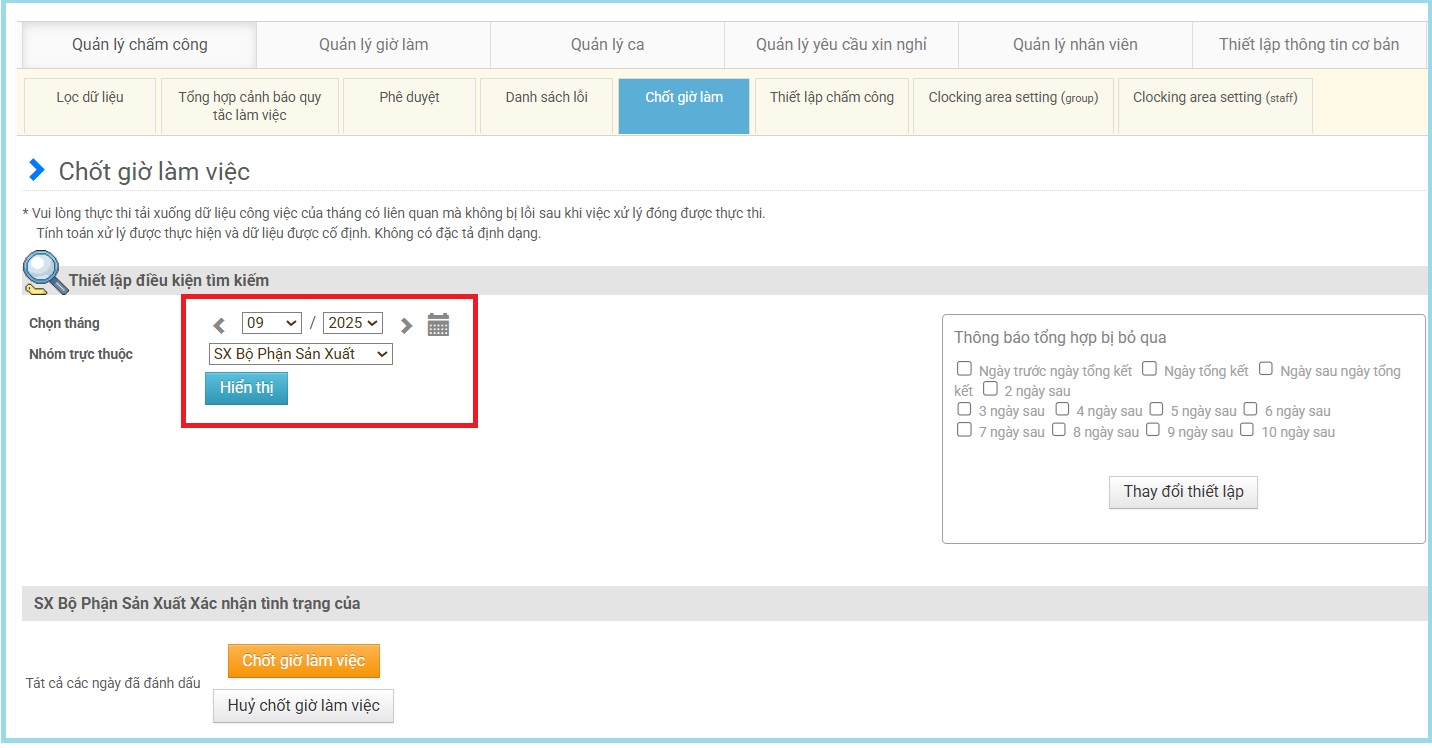Check the '10 ngày sau' option

1247,430
